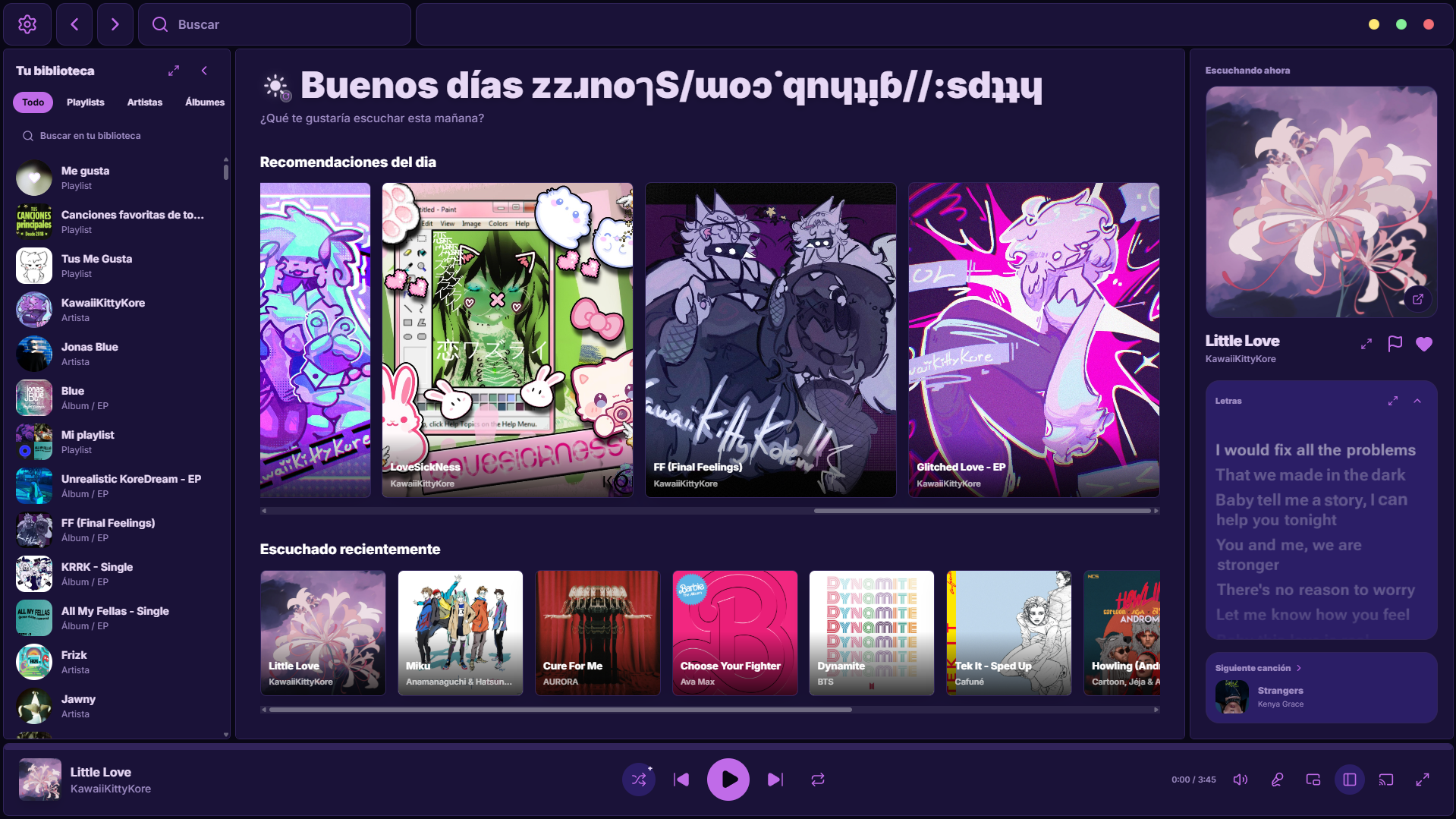
Task: Go back with the left arrow
Action: (74, 24)
